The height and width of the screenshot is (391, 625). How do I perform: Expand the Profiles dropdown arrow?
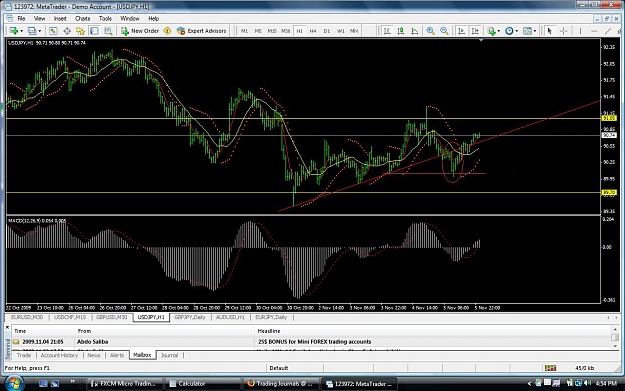(39, 31)
